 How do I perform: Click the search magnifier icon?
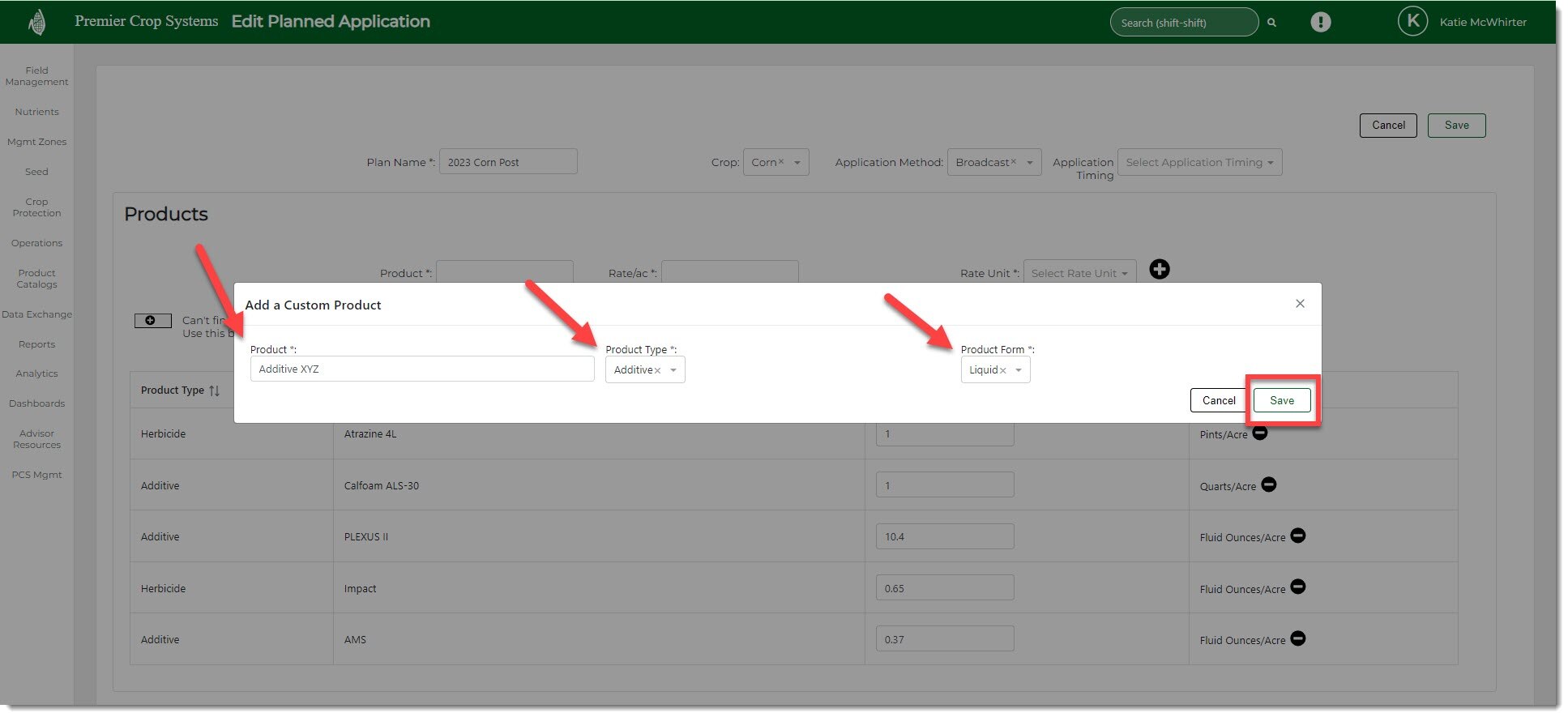(1271, 23)
